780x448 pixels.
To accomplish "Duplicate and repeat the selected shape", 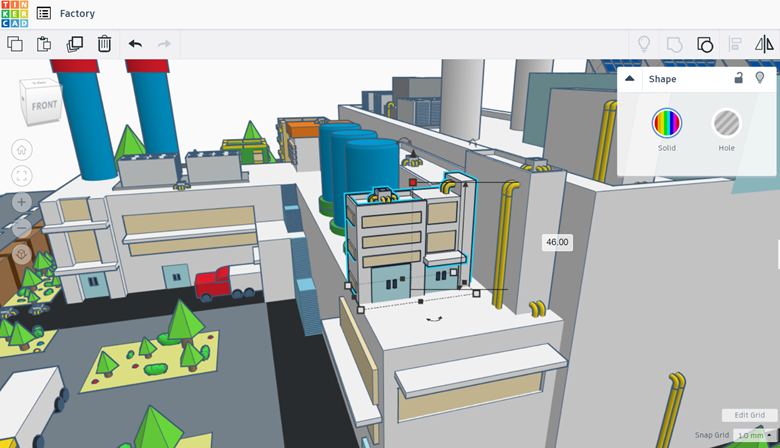I will tap(75, 44).
